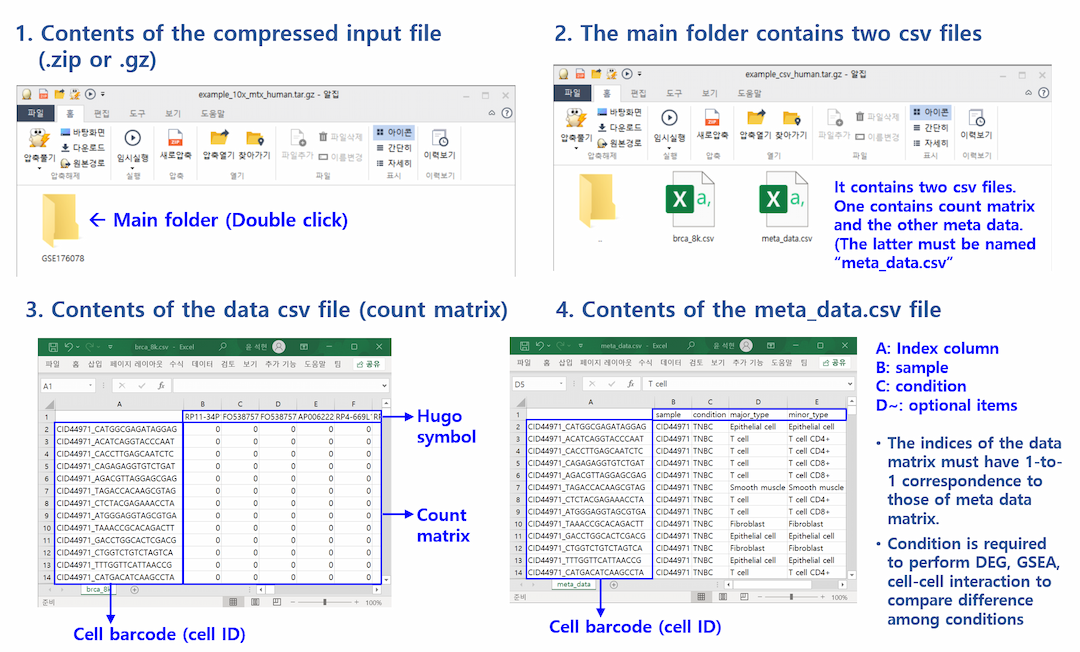1080x652 pixels.
Task: Switch to the 데이터 (Data) ribbon tab
Action: pyautogui.click(x=202, y=364)
